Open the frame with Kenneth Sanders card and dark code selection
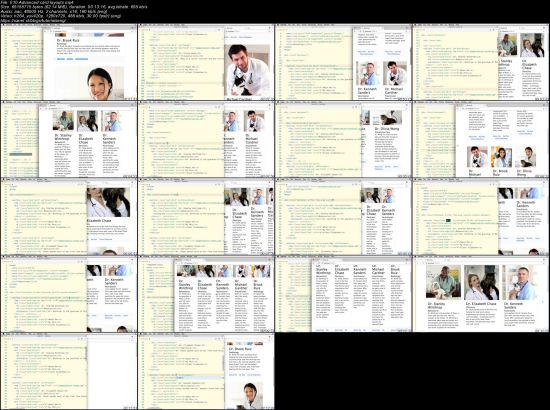Image resolution: width=550 pixels, height=410 pixels. point(481,217)
